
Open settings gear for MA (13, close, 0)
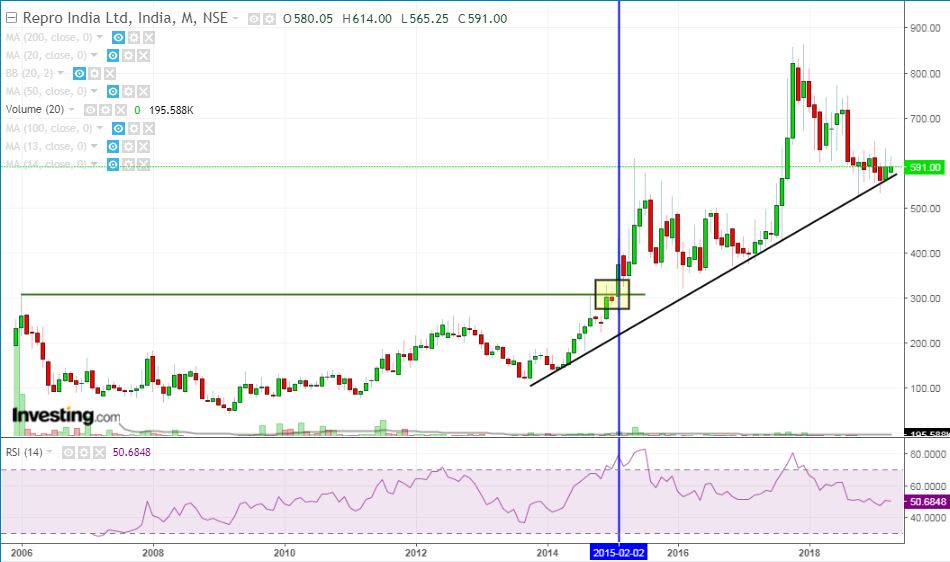(128, 147)
